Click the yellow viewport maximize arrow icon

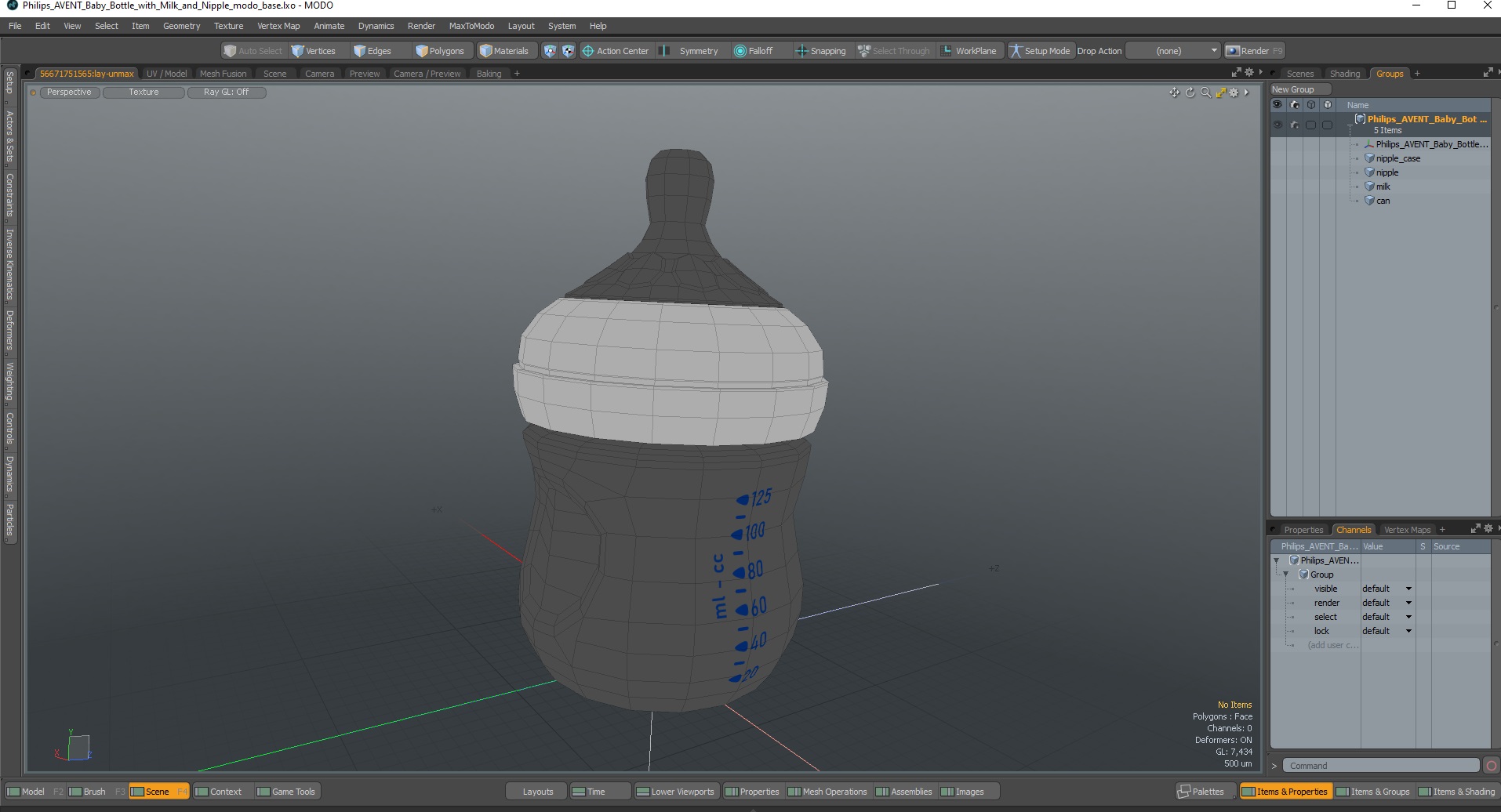pyautogui.click(x=1220, y=92)
